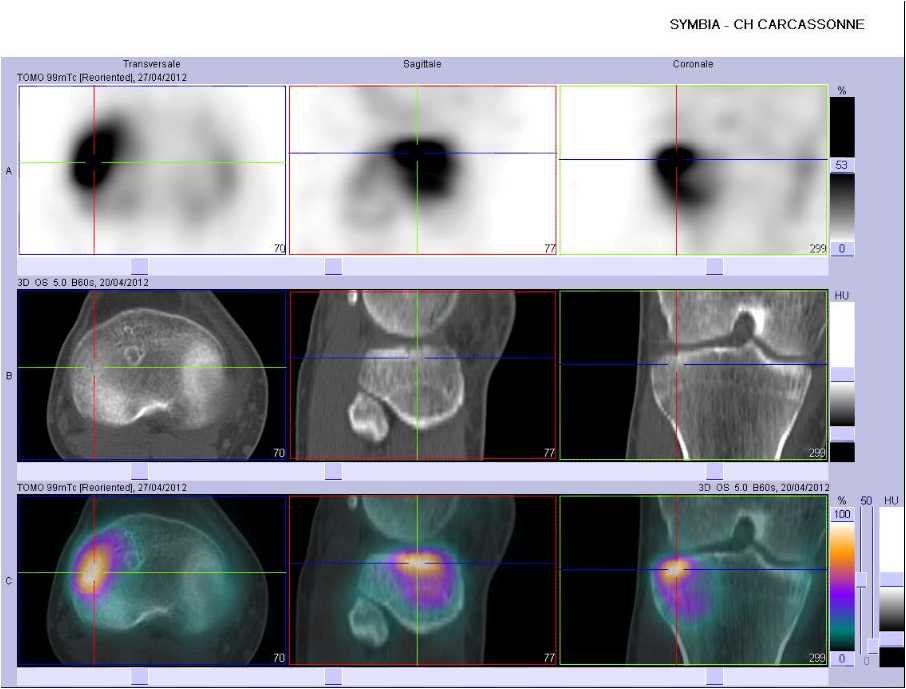This screenshot has height=689, width=906.
Task: Select the row B transversal CT image
Action: [152, 376]
